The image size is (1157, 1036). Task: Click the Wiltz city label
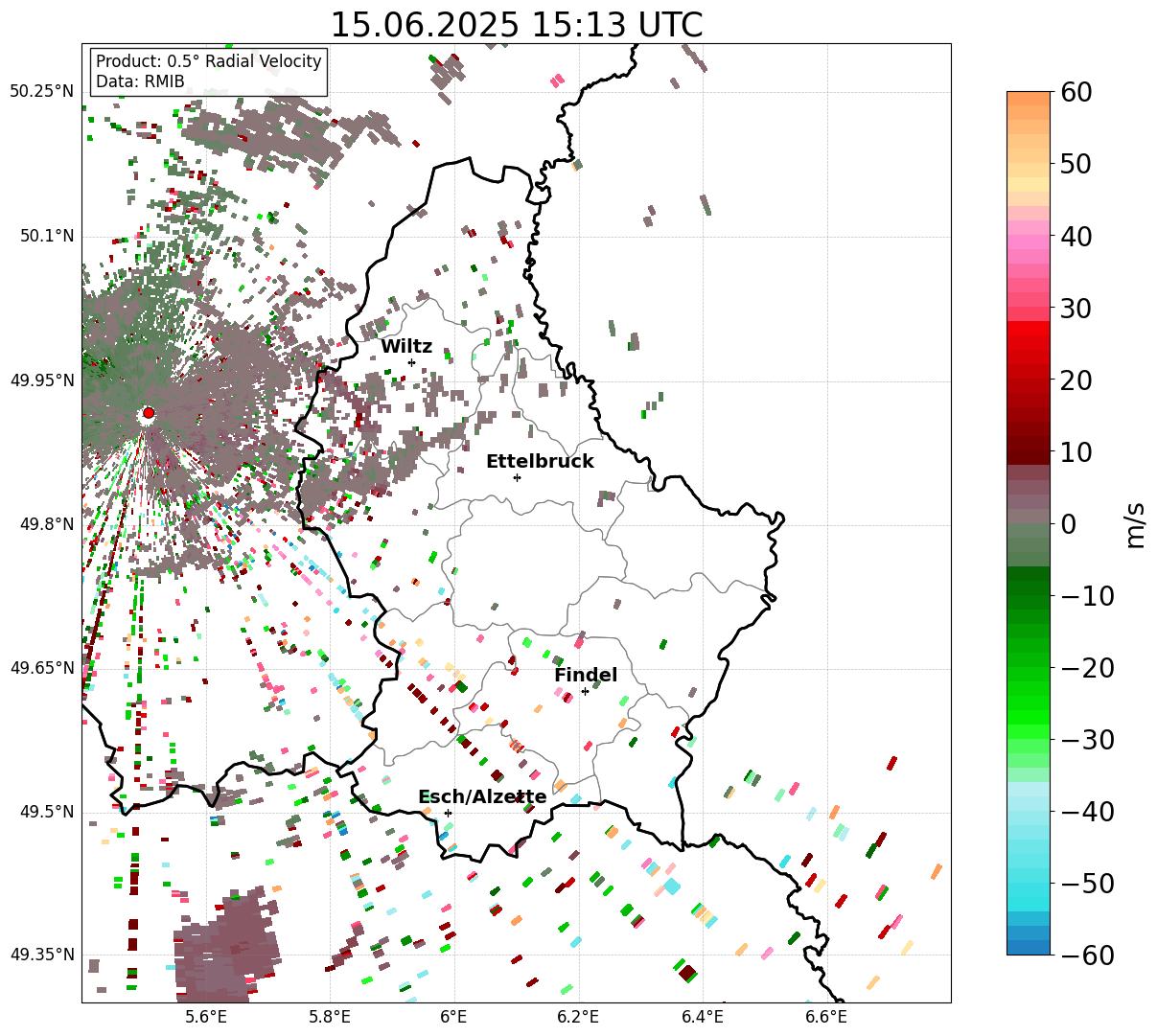click(406, 347)
